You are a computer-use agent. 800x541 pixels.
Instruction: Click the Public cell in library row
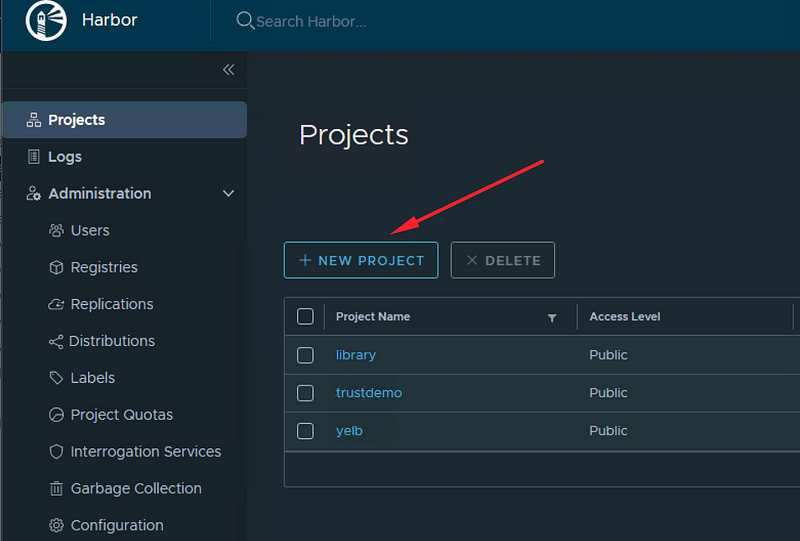tap(608, 355)
